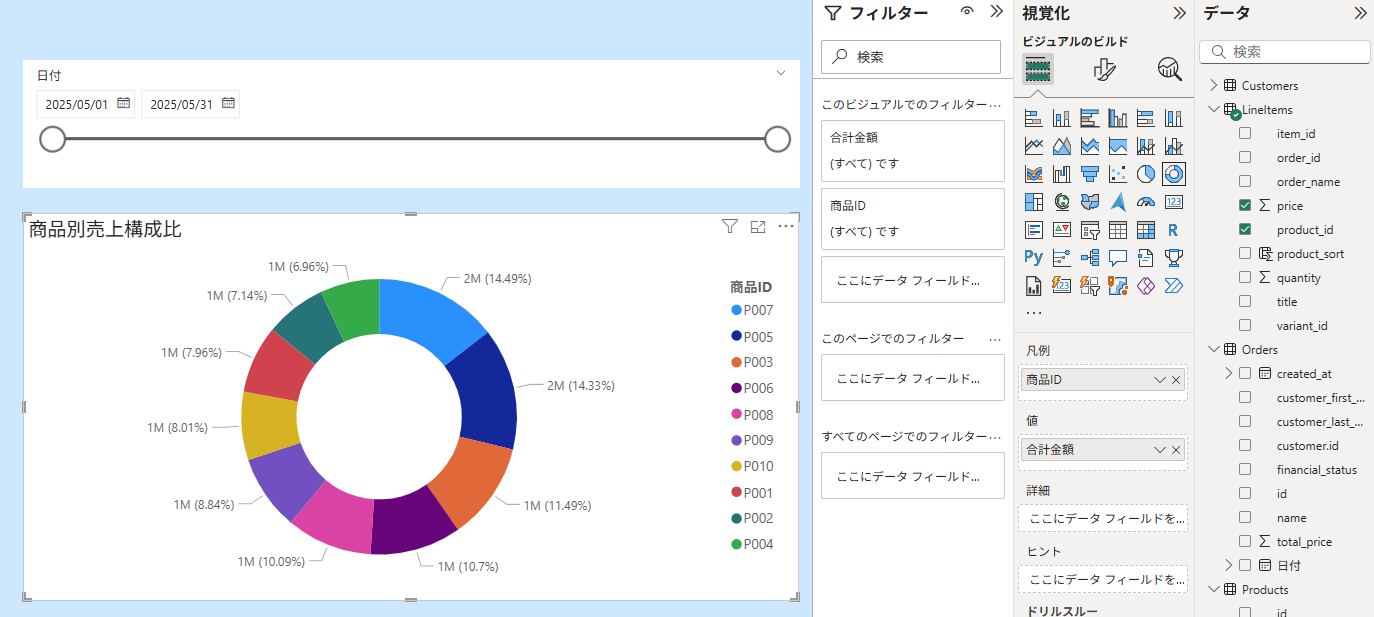Remove 商品ID from the 凡例 well

1176,380
